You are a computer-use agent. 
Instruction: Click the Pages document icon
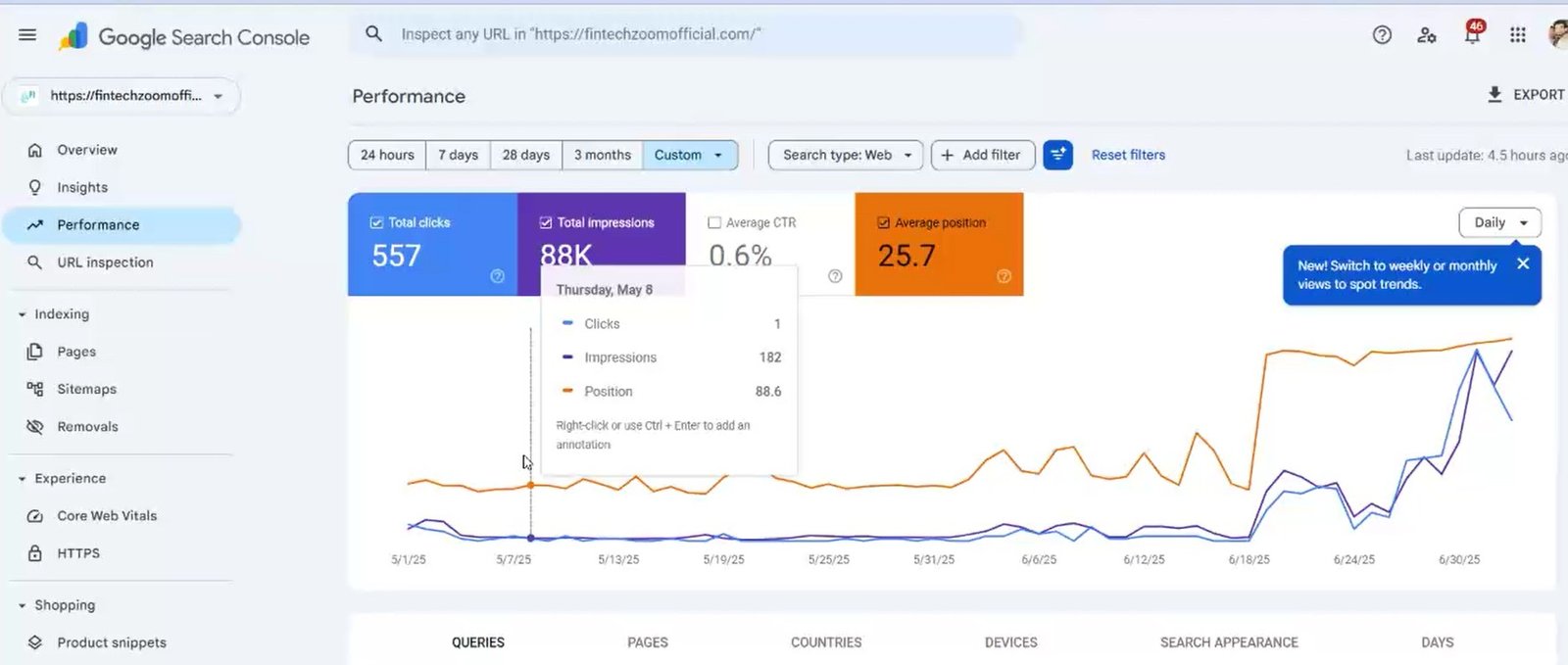click(x=35, y=352)
